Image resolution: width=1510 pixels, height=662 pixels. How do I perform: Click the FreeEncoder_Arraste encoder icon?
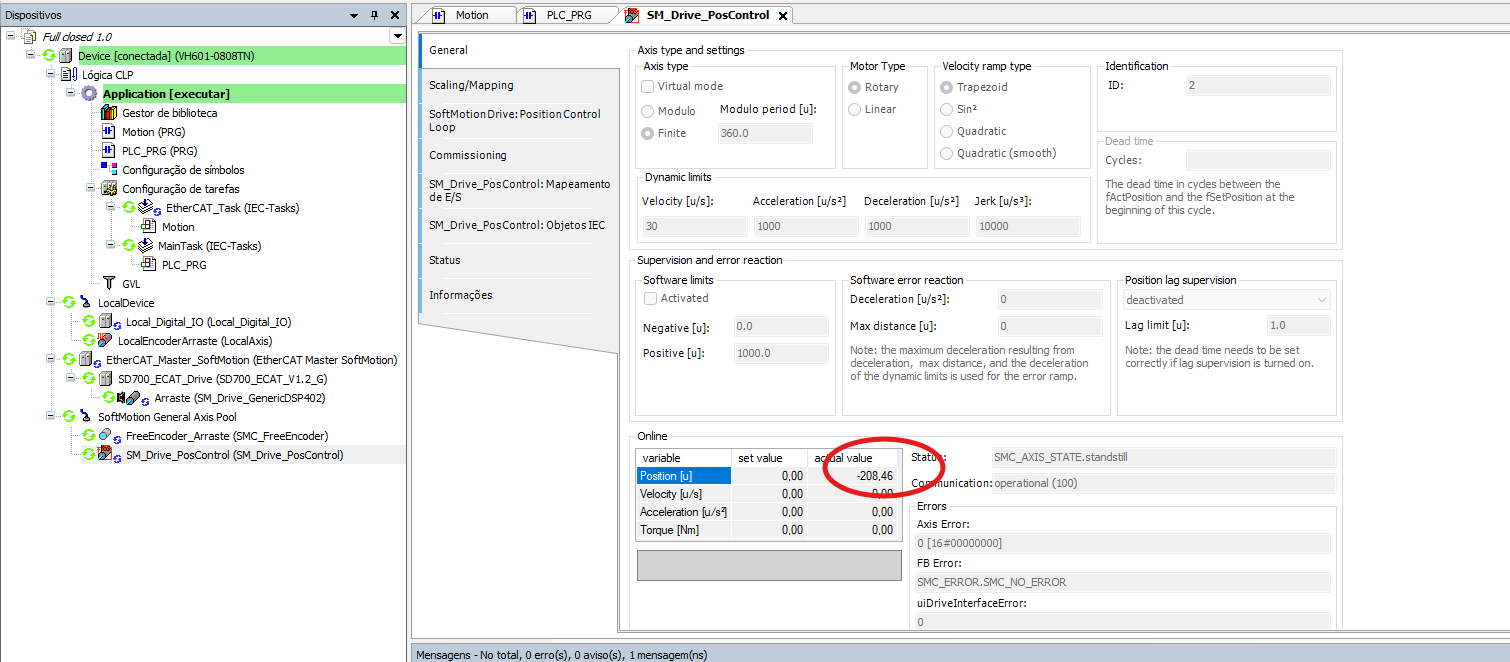tap(105, 436)
